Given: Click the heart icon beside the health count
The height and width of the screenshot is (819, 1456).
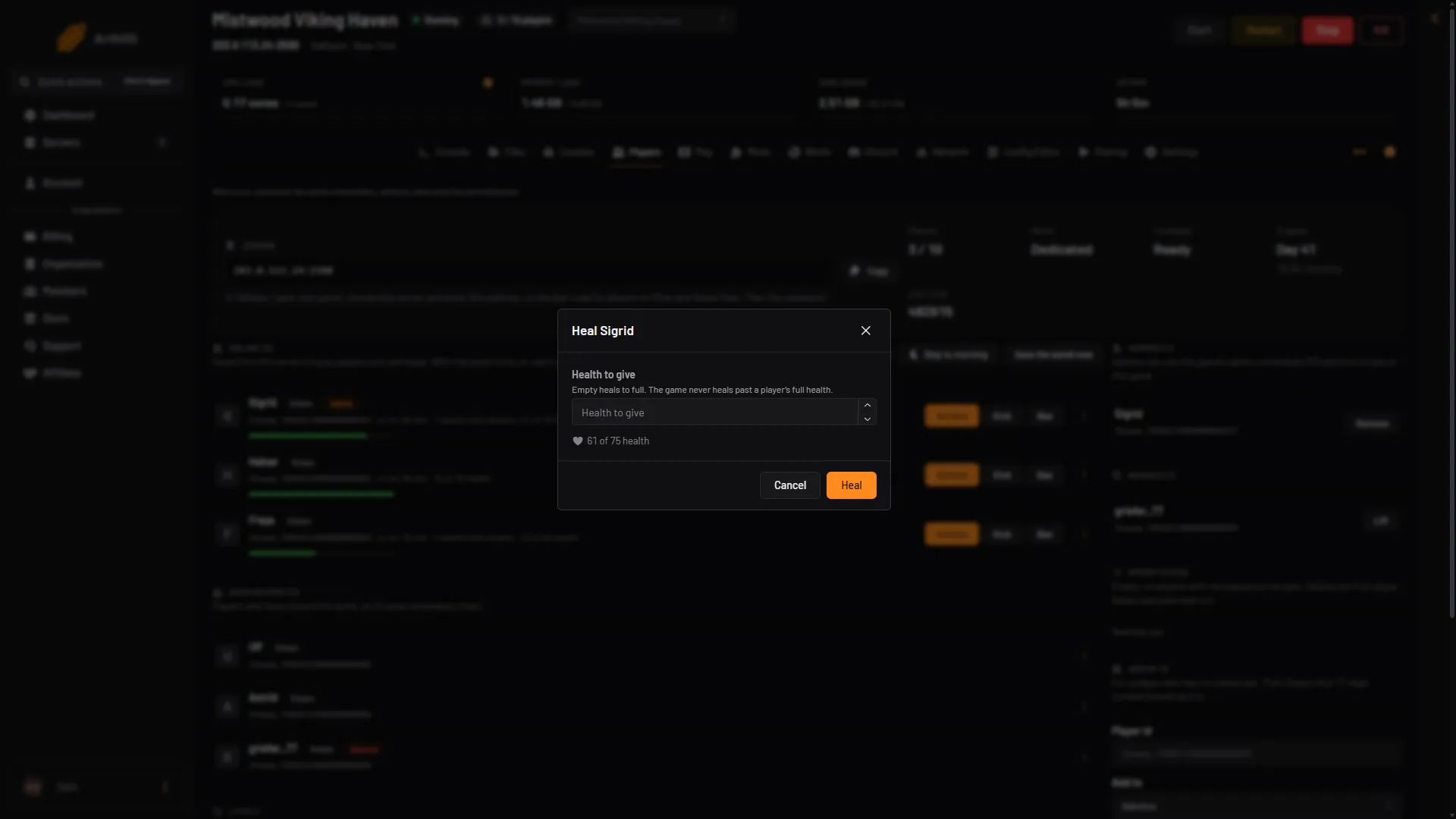Looking at the screenshot, I should coord(577,441).
